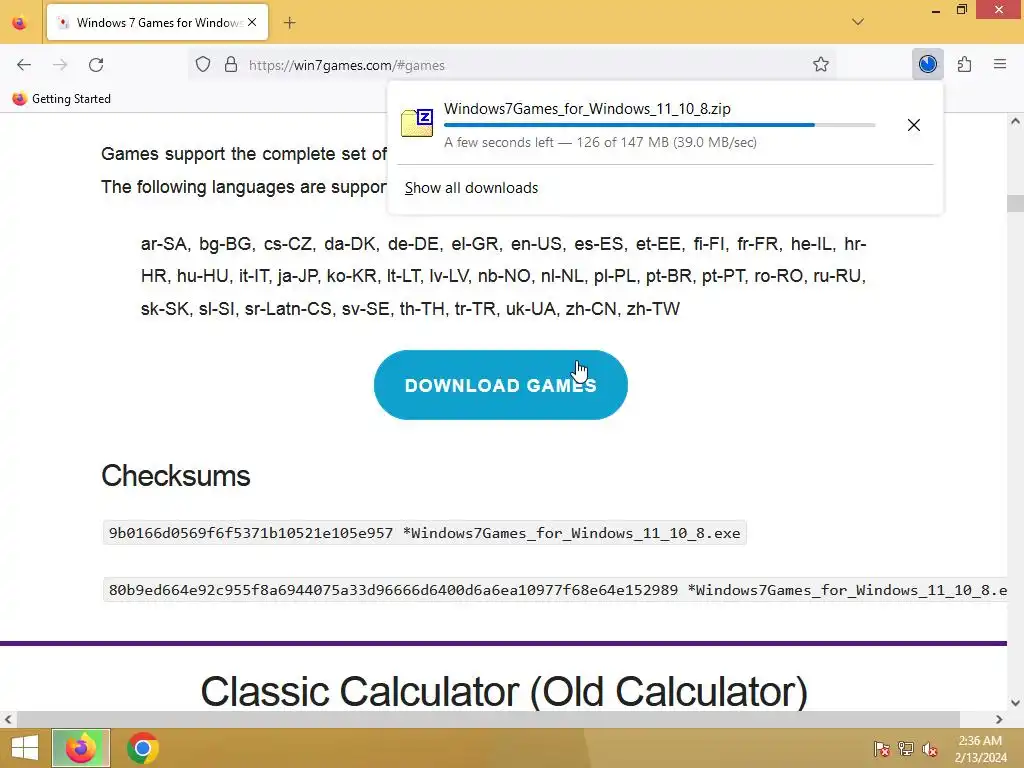Open the taskbar clock and date
Viewport: 1024px width, 768px height.
pyautogui.click(x=980, y=748)
